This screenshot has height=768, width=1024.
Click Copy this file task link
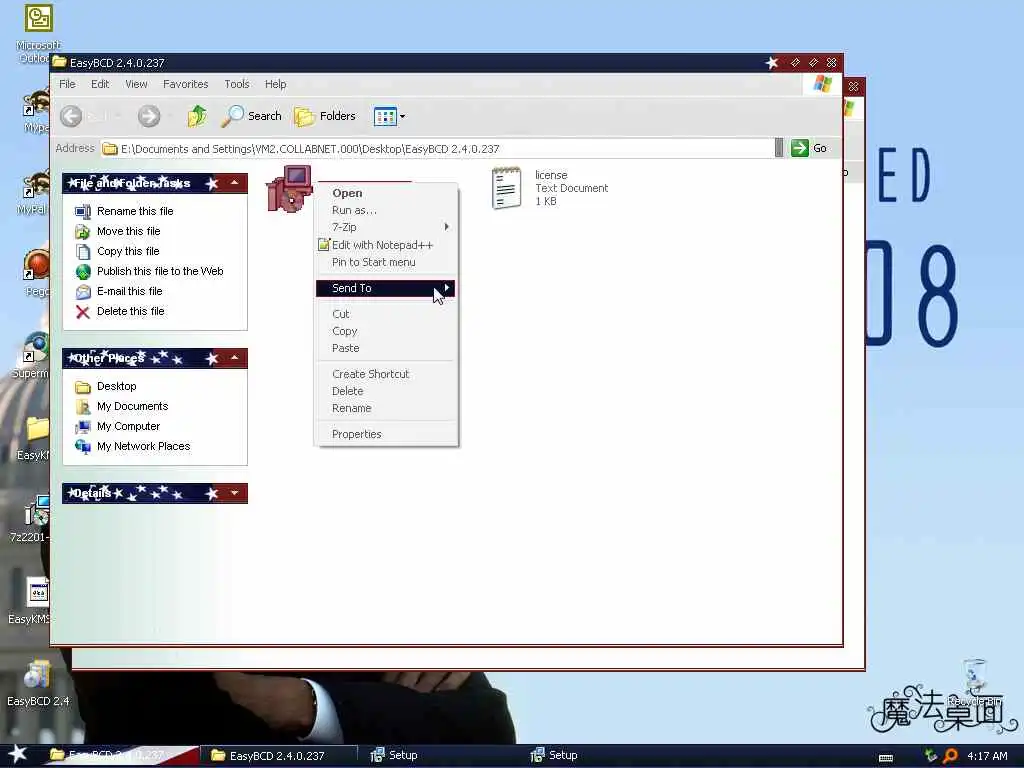[x=128, y=251]
